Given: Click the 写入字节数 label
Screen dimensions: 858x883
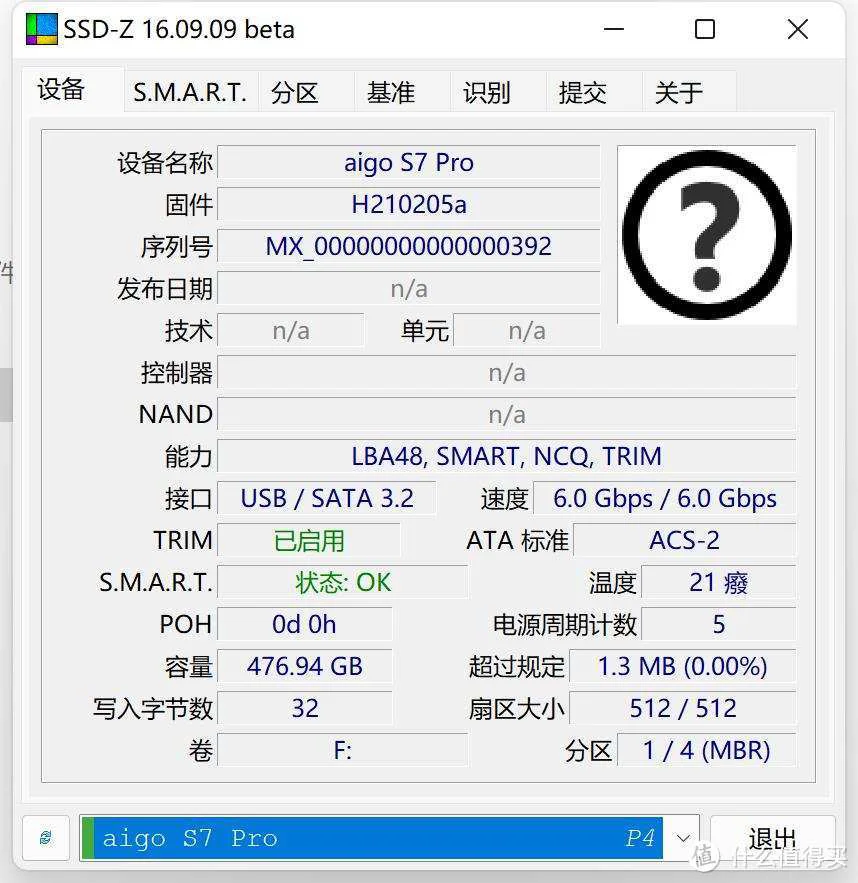Looking at the screenshot, I should click(153, 708).
